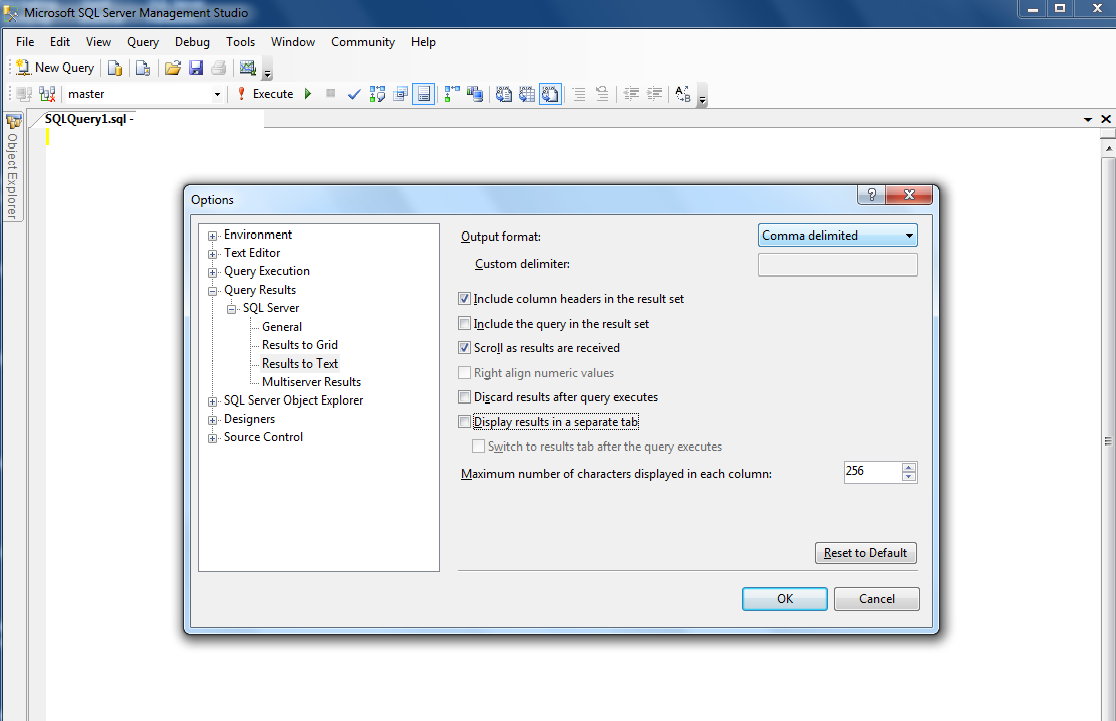
Task: Enable Include the query in the result set
Action: (465, 324)
